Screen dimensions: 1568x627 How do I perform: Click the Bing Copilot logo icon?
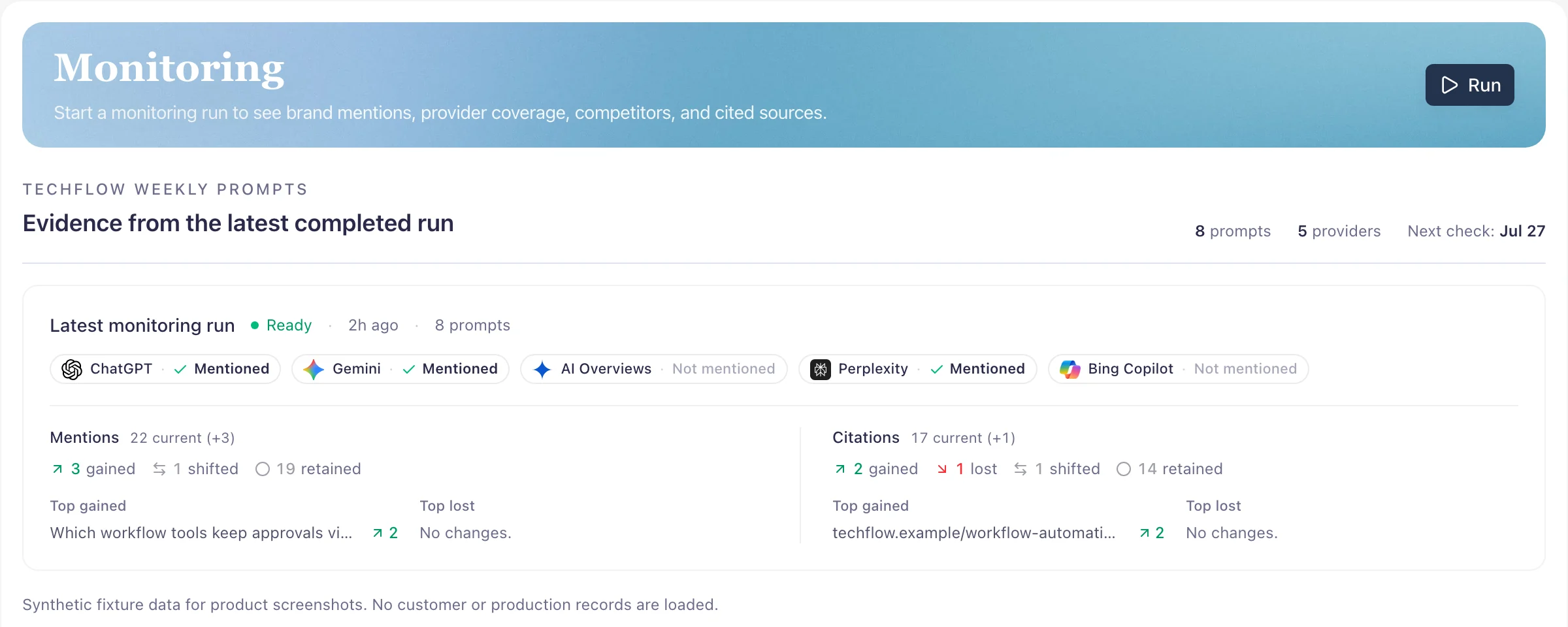point(1070,369)
